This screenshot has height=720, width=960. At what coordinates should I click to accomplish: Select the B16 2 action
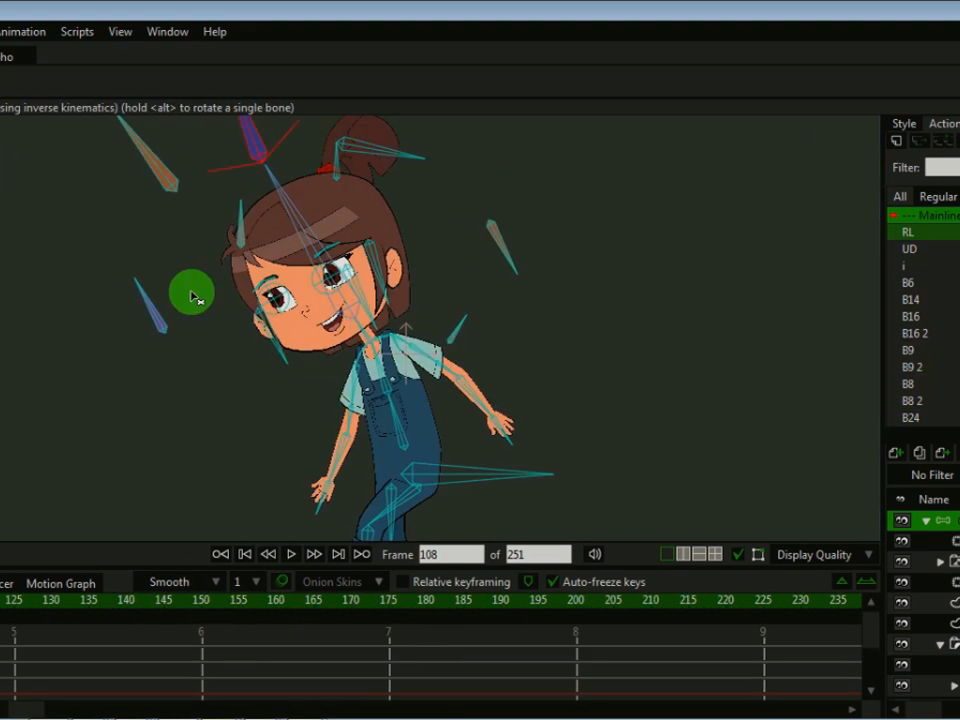pos(923,333)
